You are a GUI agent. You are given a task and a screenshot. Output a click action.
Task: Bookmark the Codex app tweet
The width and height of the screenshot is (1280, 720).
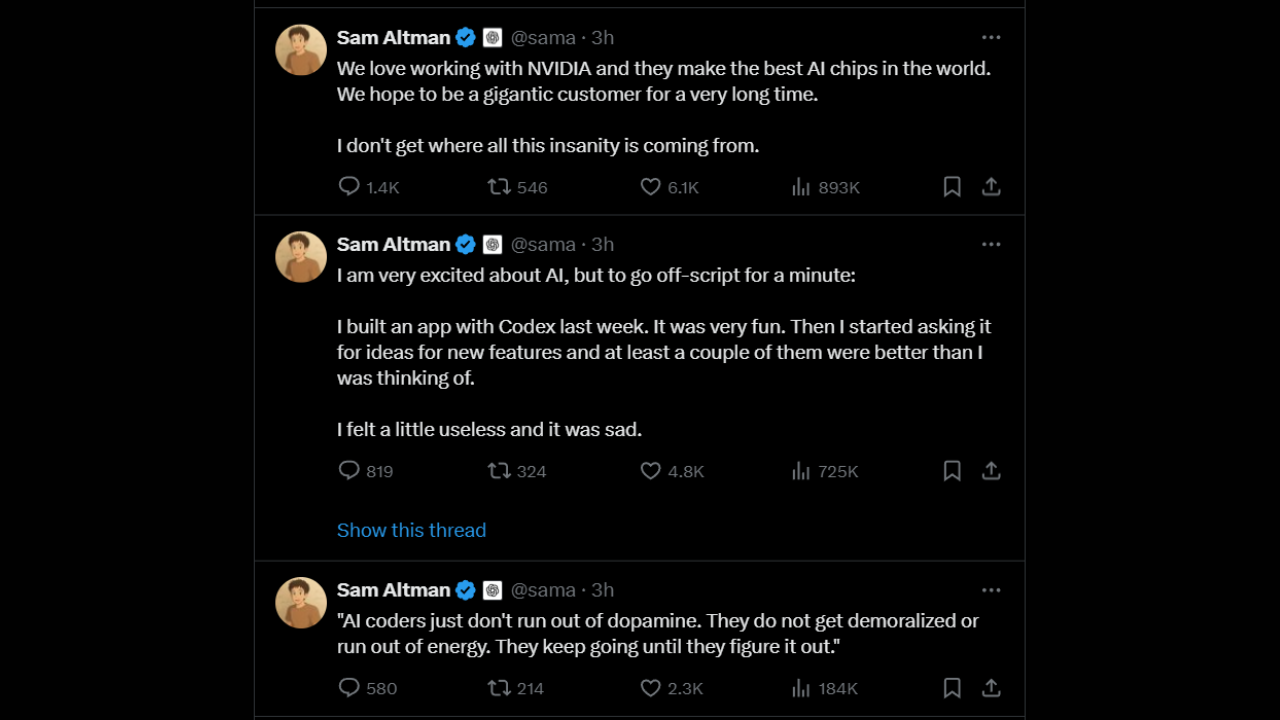click(x=952, y=471)
